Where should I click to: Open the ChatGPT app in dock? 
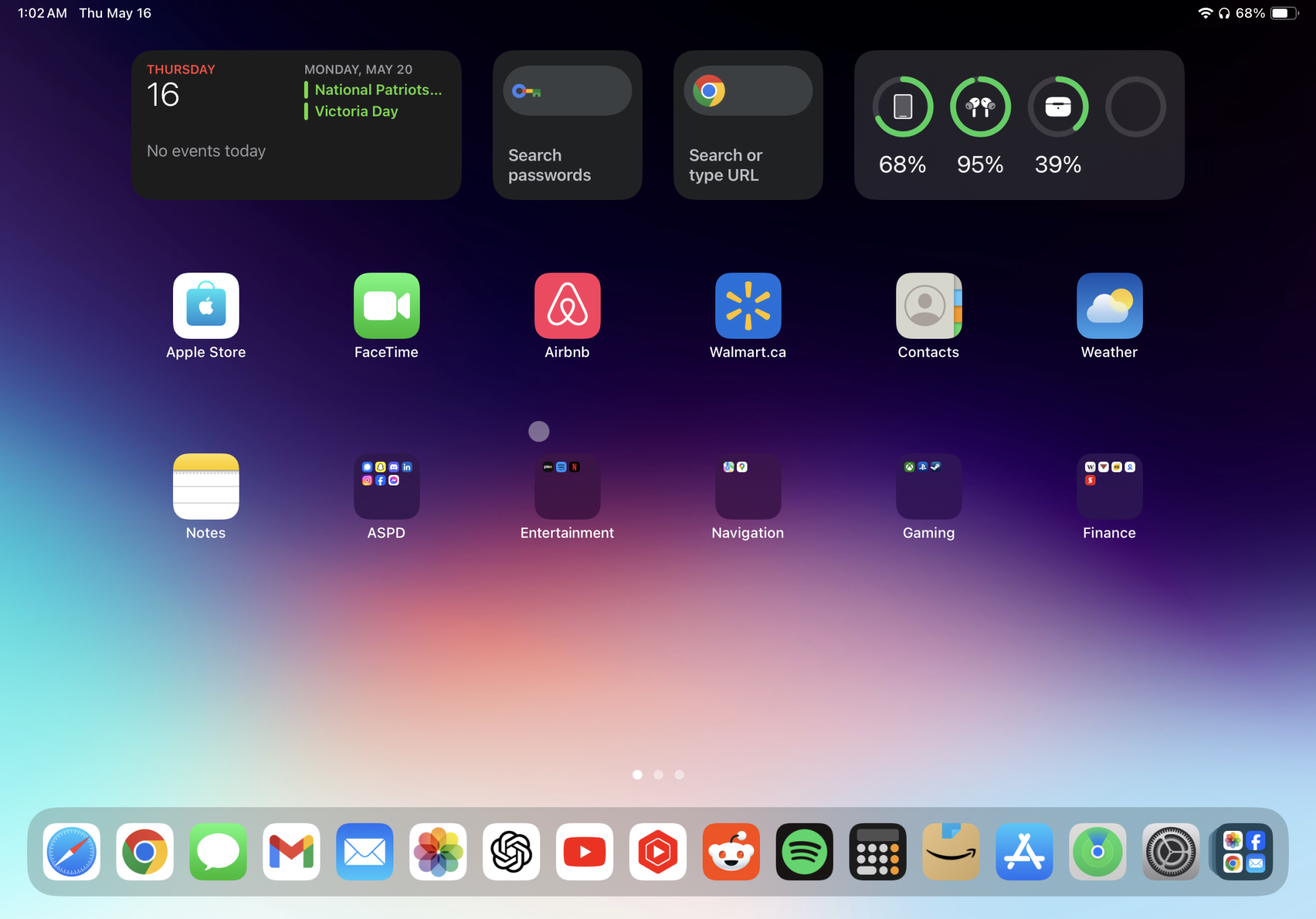(x=511, y=852)
